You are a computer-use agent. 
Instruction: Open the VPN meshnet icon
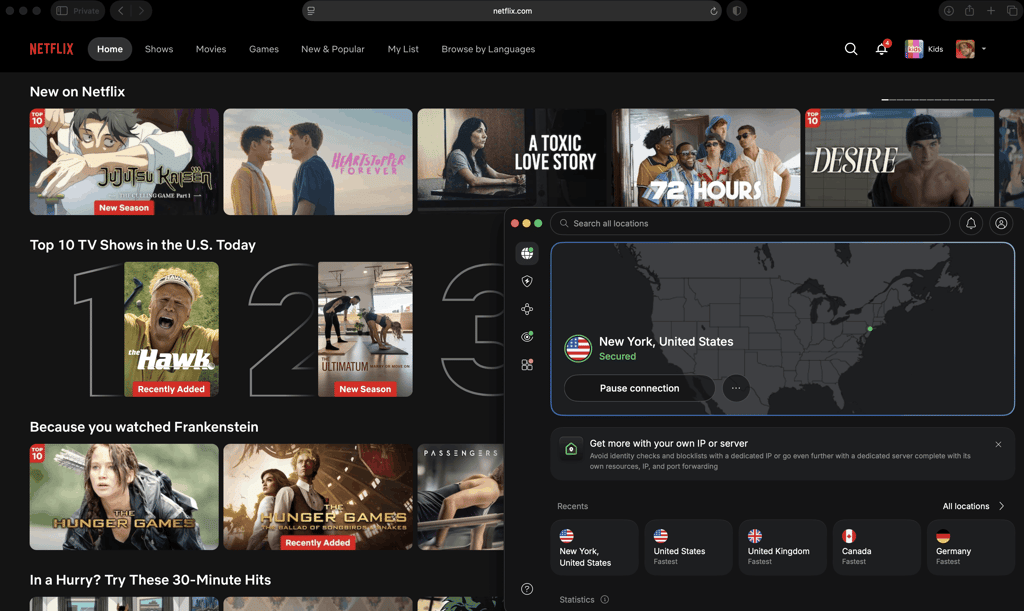tap(527, 309)
